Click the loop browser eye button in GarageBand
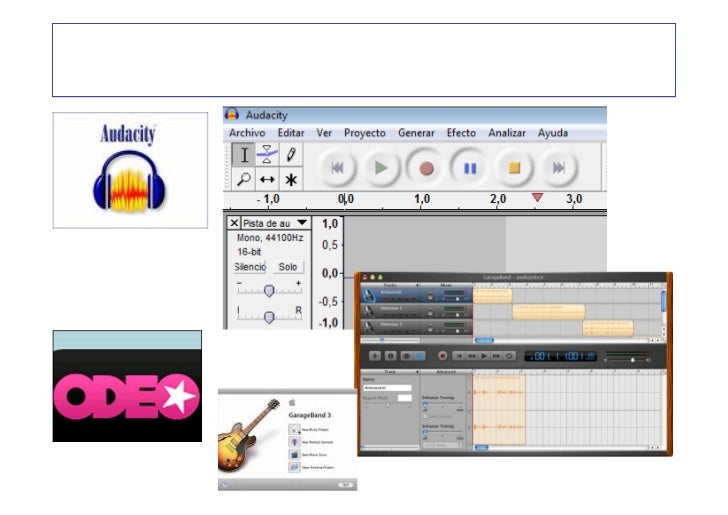The image size is (728, 515). (x=406, y=356)
